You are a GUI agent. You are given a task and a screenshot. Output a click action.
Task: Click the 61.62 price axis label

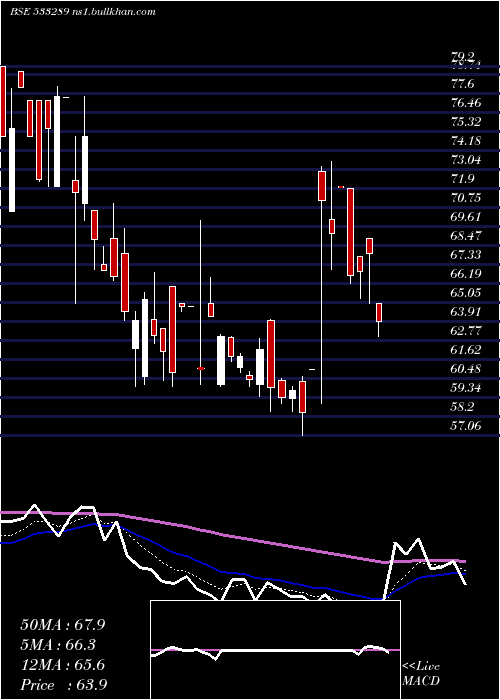click(x=466, y=349)
